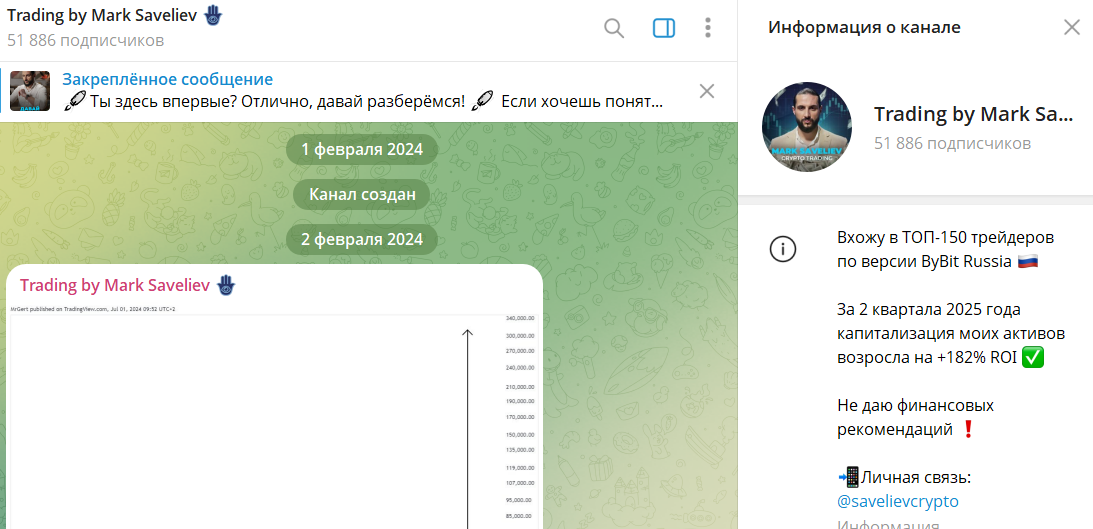Click the pinned message preview text
The width and height of the screenshot is (1093, 529).
(362, 102)
